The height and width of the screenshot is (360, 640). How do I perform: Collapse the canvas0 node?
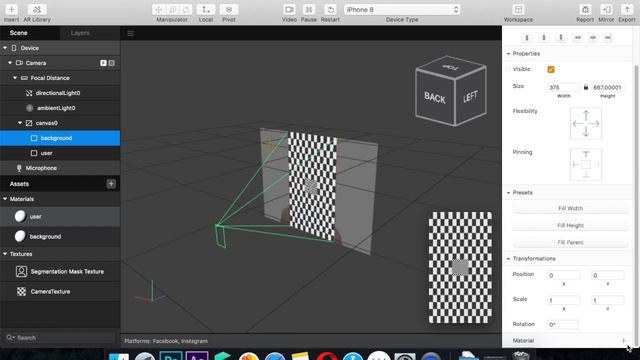20,123
